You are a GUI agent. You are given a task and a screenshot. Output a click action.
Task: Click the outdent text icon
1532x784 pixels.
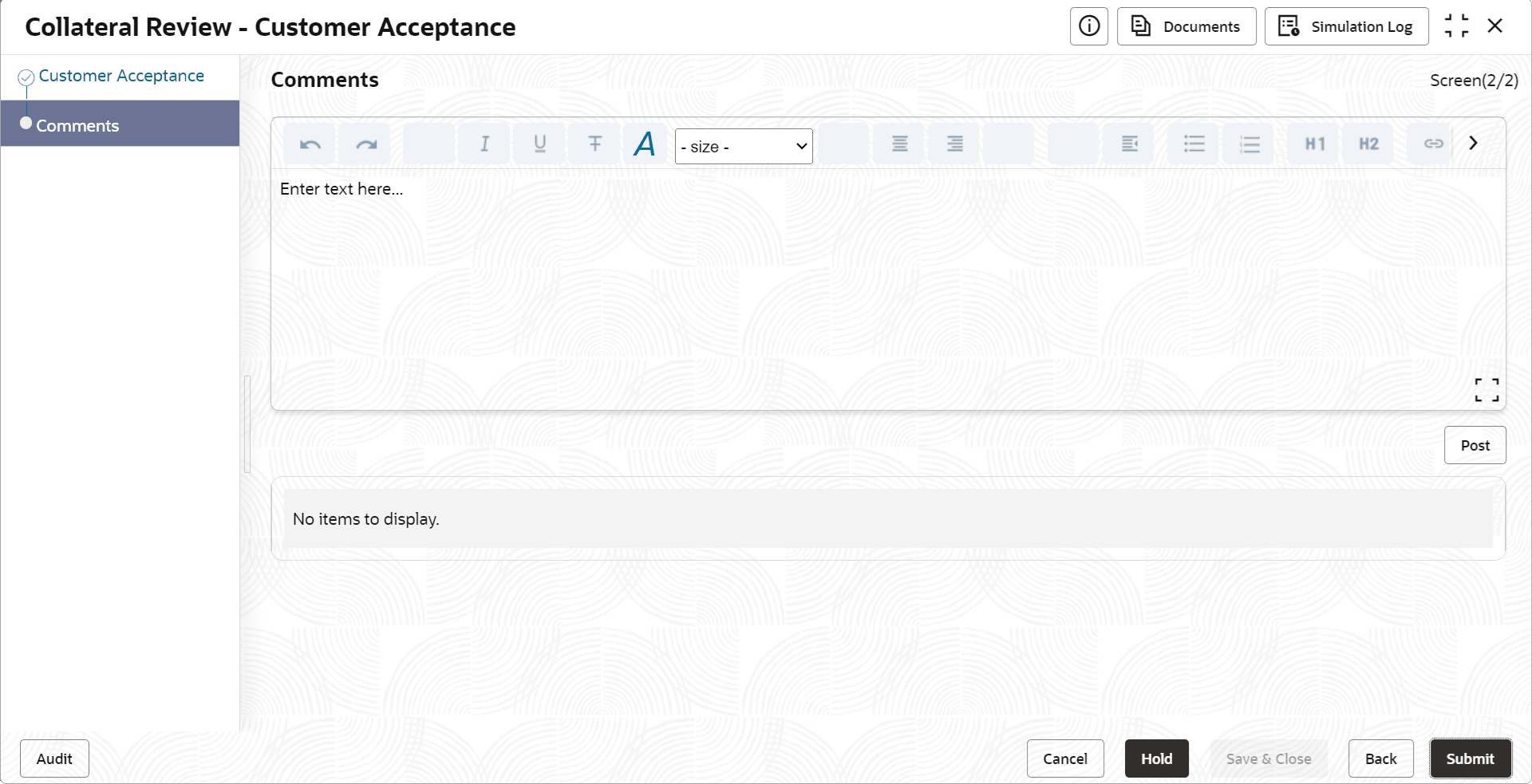click(x=1129, y=144)
